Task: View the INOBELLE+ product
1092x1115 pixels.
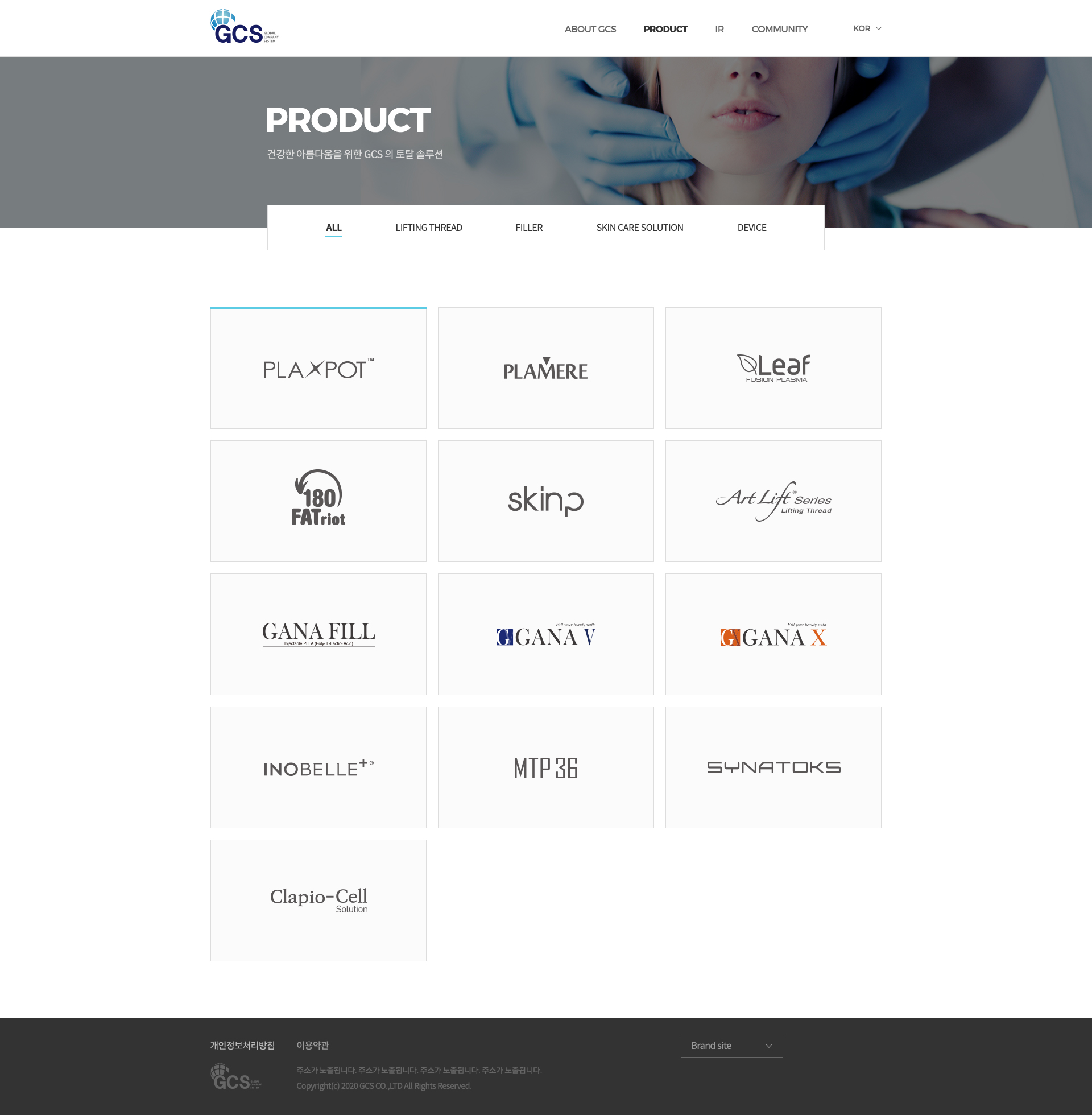Action: tap(318, 767)
